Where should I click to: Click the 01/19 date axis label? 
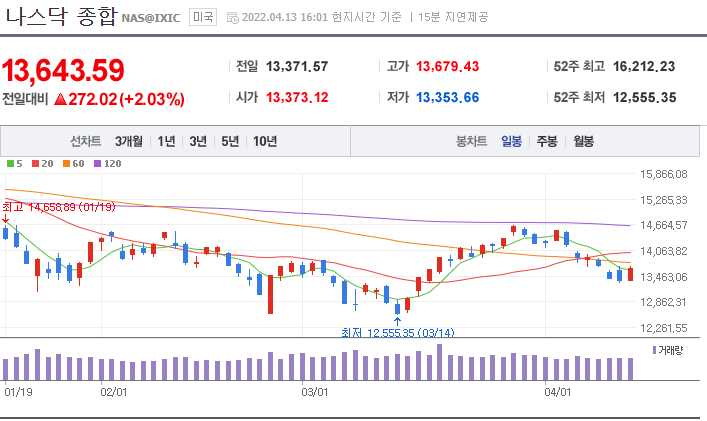pyautogui.click(x=18, y=392)
